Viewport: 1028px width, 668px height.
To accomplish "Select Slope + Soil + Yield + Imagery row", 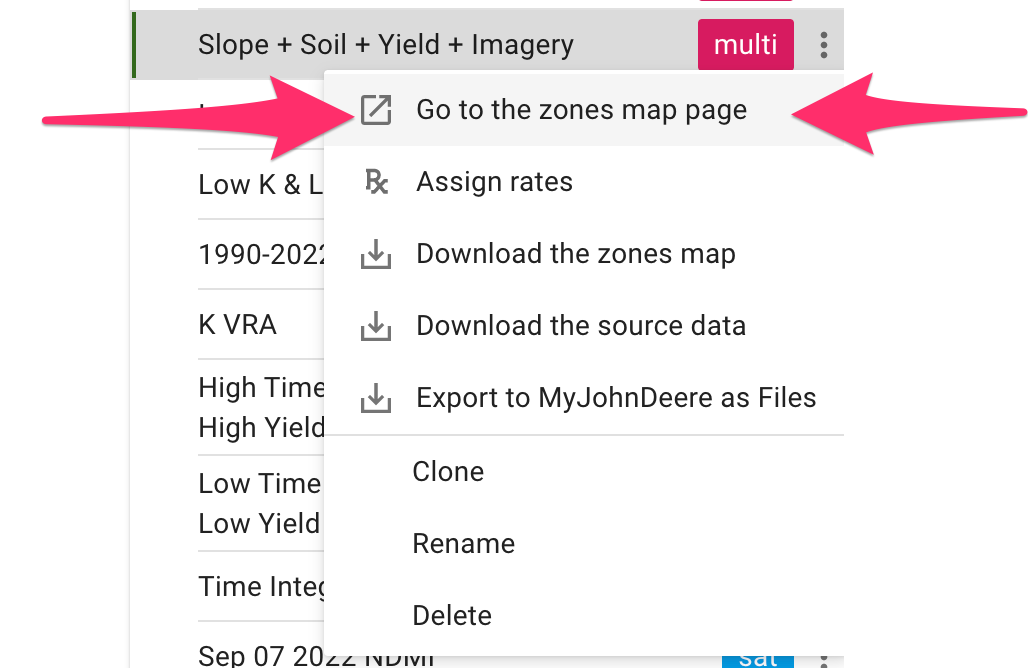I will pos(385,45).
